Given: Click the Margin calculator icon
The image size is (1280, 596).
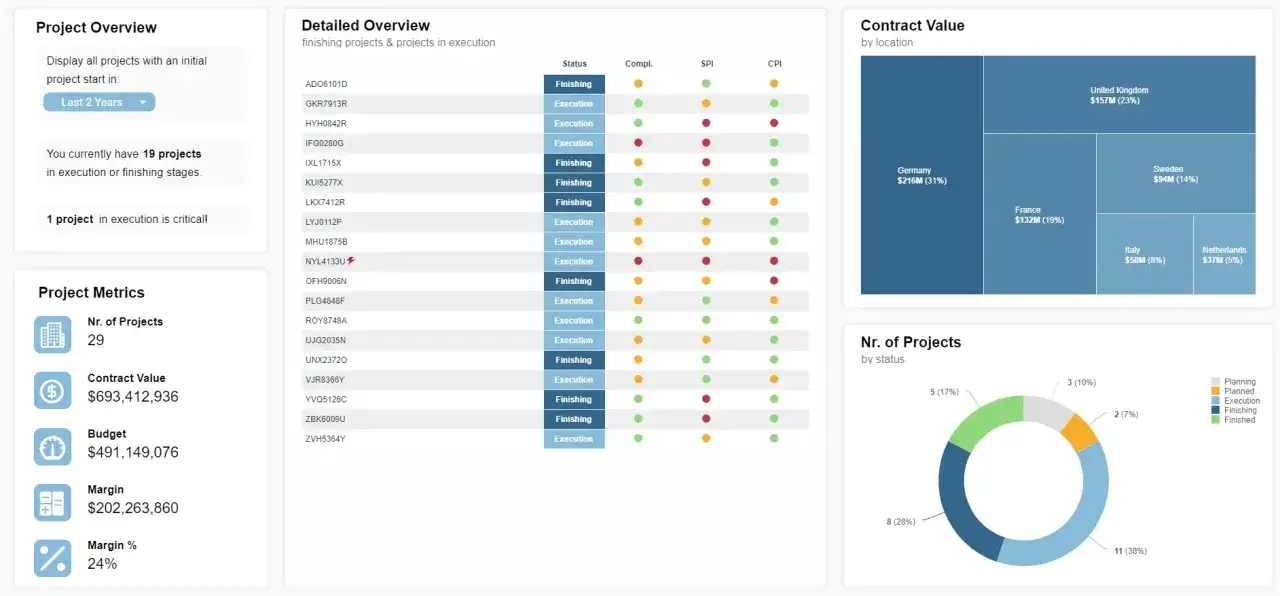Looking at the screenshot, I should tap(52, 502).
